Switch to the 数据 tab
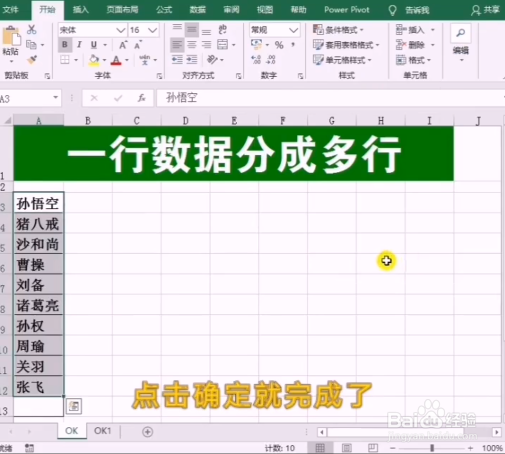 pos(198,10)
